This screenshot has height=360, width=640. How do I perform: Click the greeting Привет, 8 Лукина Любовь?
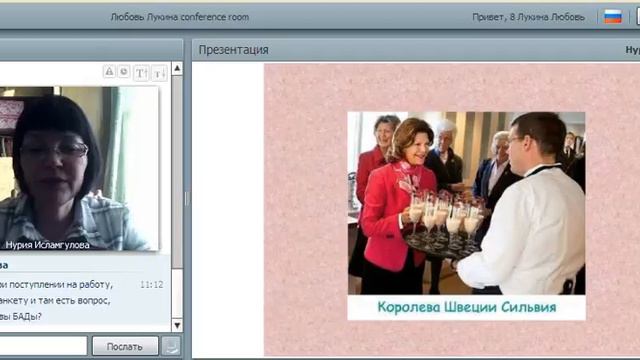point(528,17)
